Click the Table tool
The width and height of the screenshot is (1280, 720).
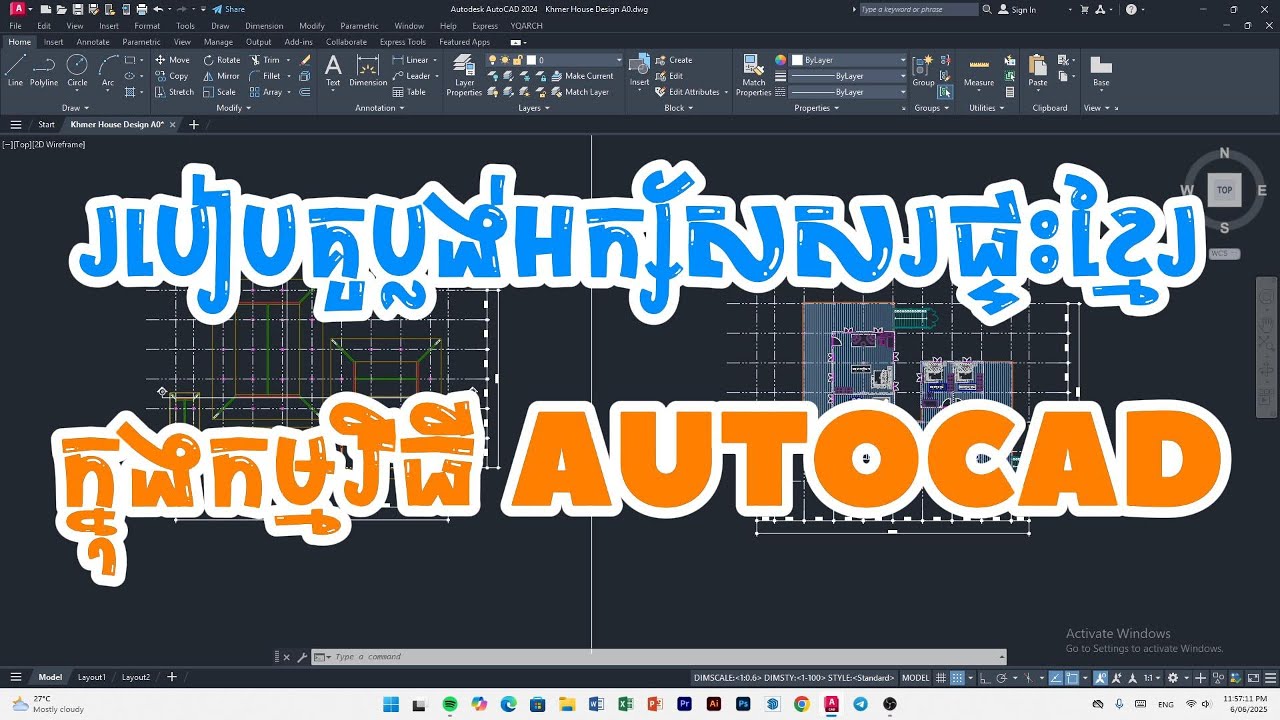click(x=409, y=92)
